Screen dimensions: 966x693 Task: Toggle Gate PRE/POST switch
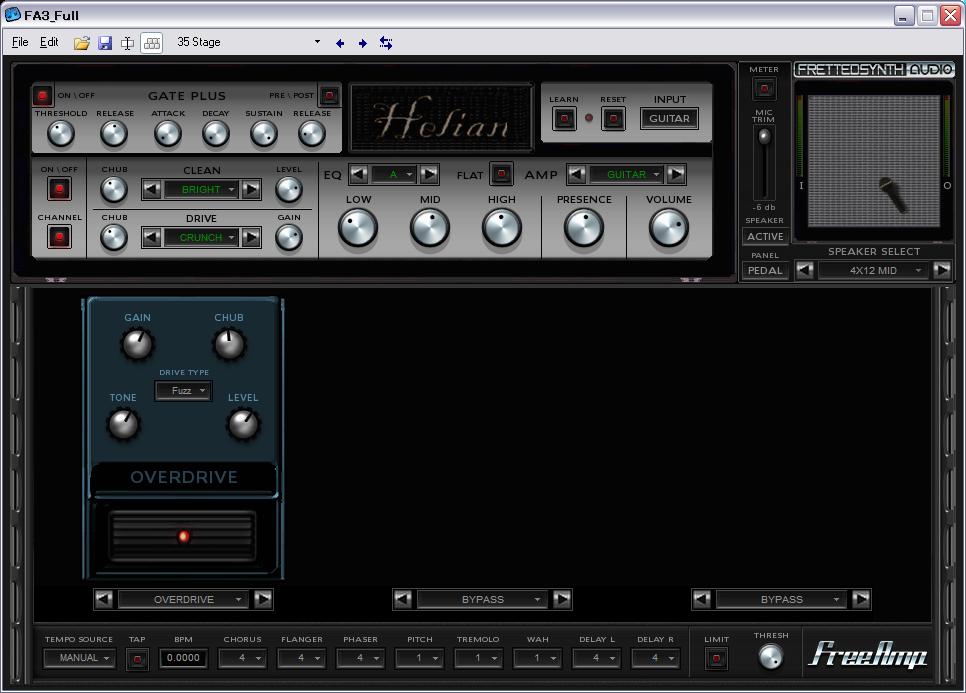pos(330,95)
